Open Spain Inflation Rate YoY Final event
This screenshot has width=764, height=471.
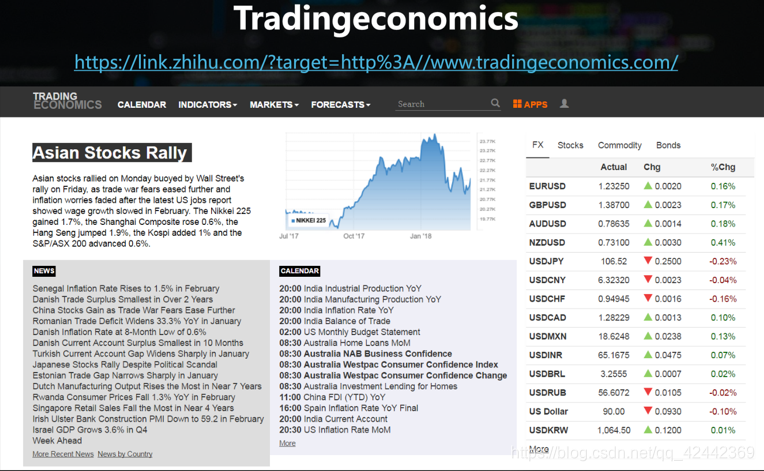click(348, 408)
